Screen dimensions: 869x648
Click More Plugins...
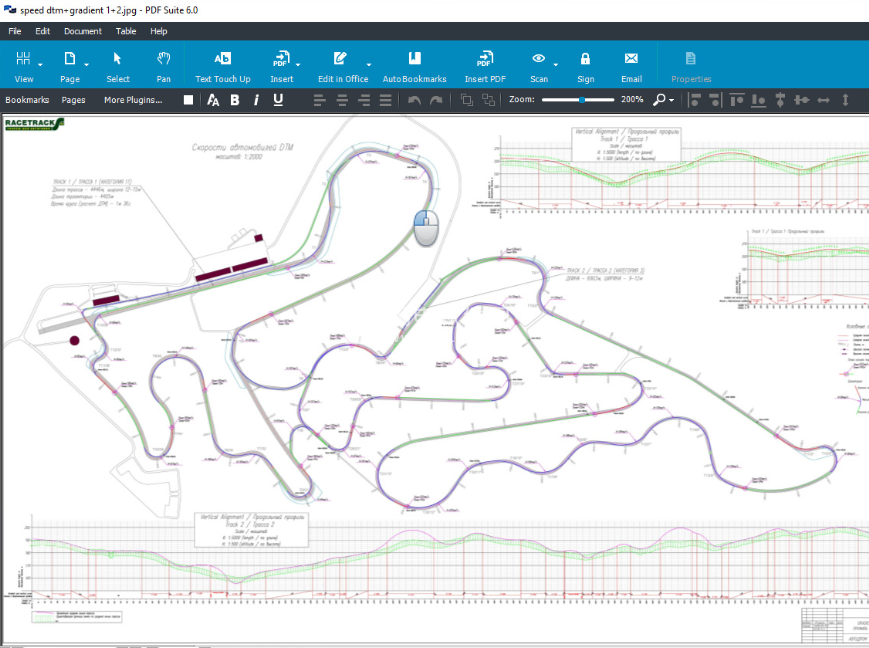pyautogui.click(x=133, y=100)
